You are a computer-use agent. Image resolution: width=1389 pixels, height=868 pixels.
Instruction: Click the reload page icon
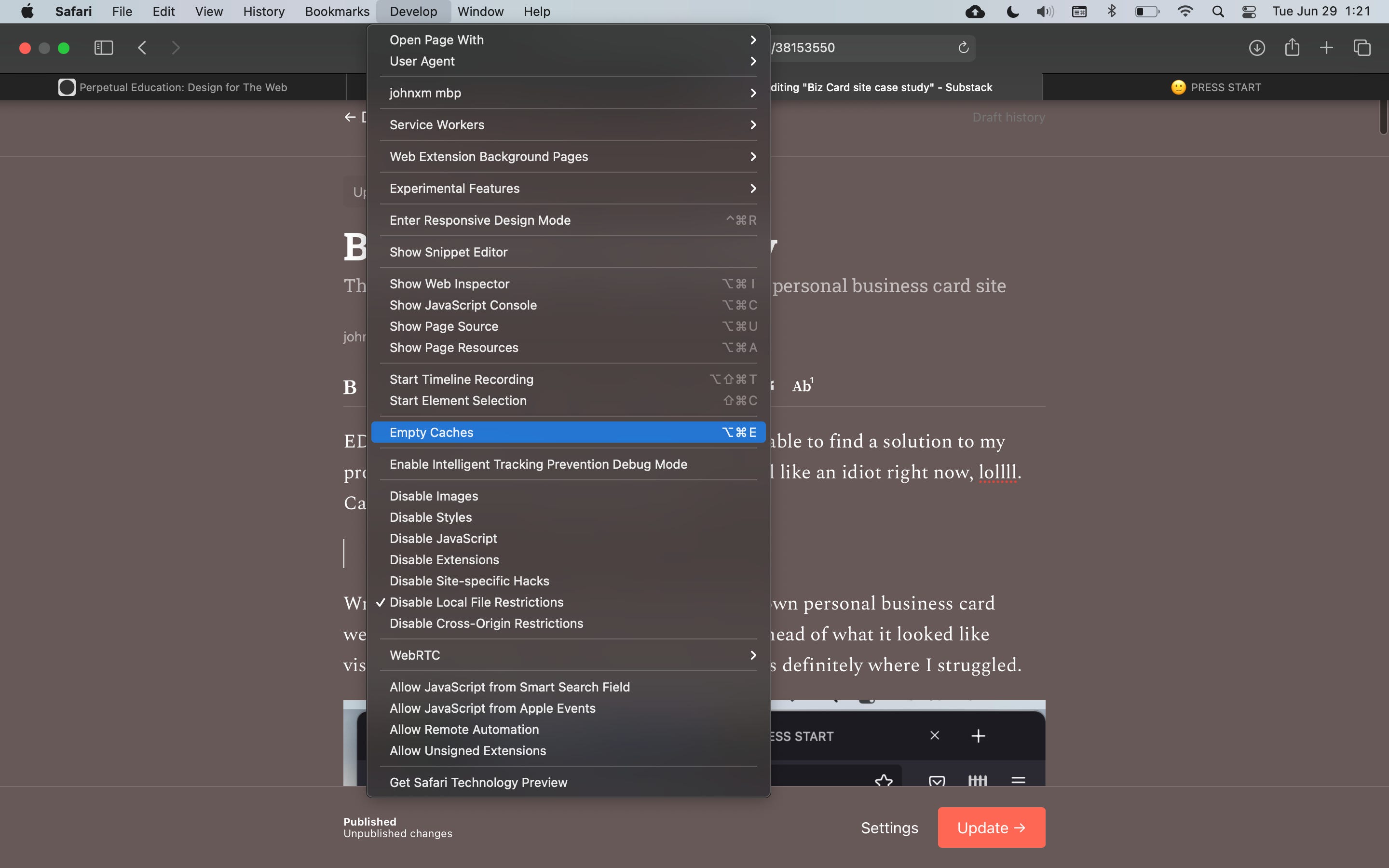963,48
